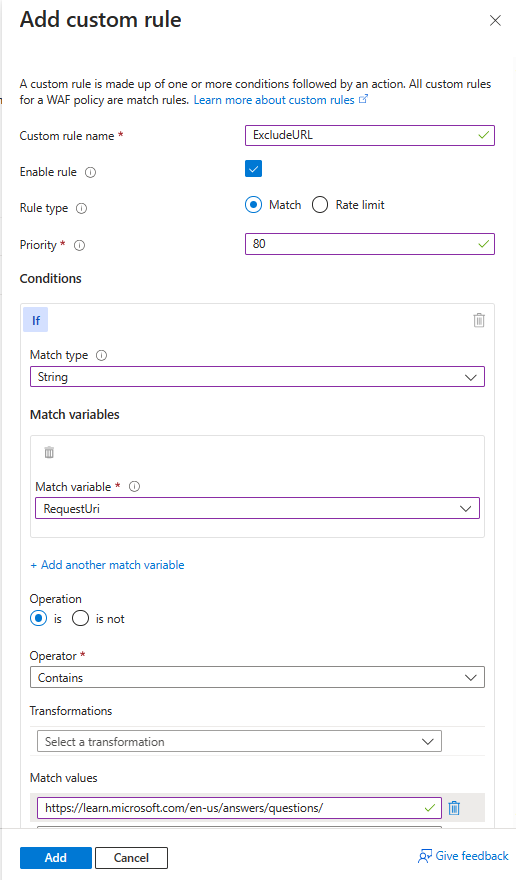This screenshot has width=516, height=880.
Task: Remove the RequestUri match variable trash icon
Action: tap(49, 452)
